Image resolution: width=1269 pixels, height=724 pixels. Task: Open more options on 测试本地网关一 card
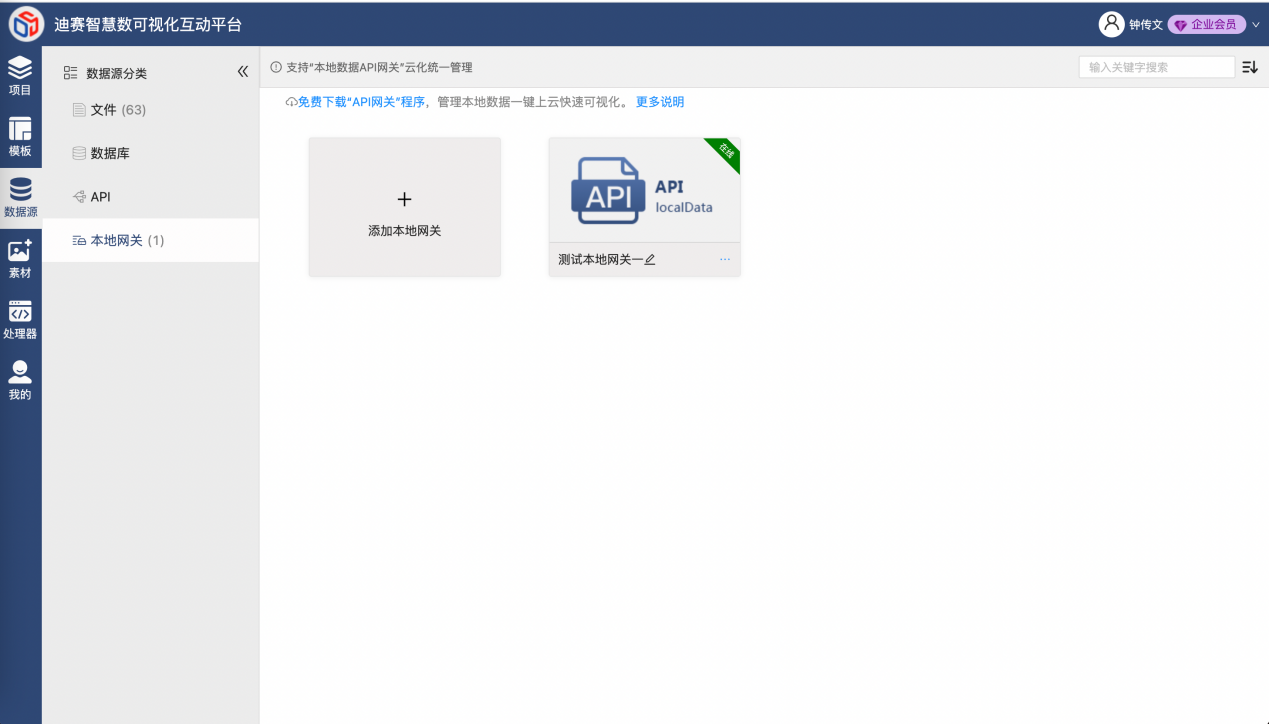click(x=725, y=260)
